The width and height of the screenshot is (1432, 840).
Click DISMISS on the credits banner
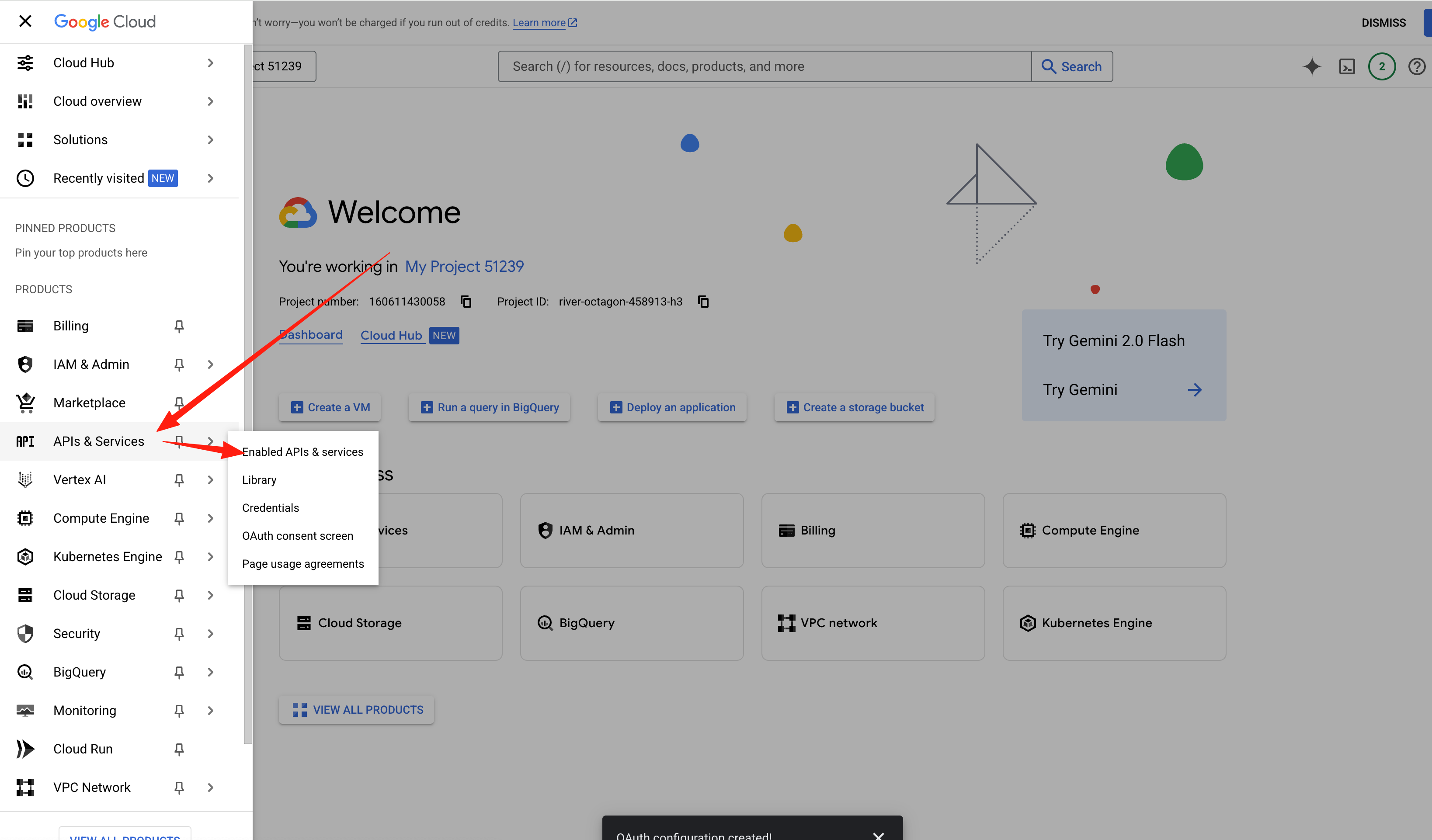1384,23
